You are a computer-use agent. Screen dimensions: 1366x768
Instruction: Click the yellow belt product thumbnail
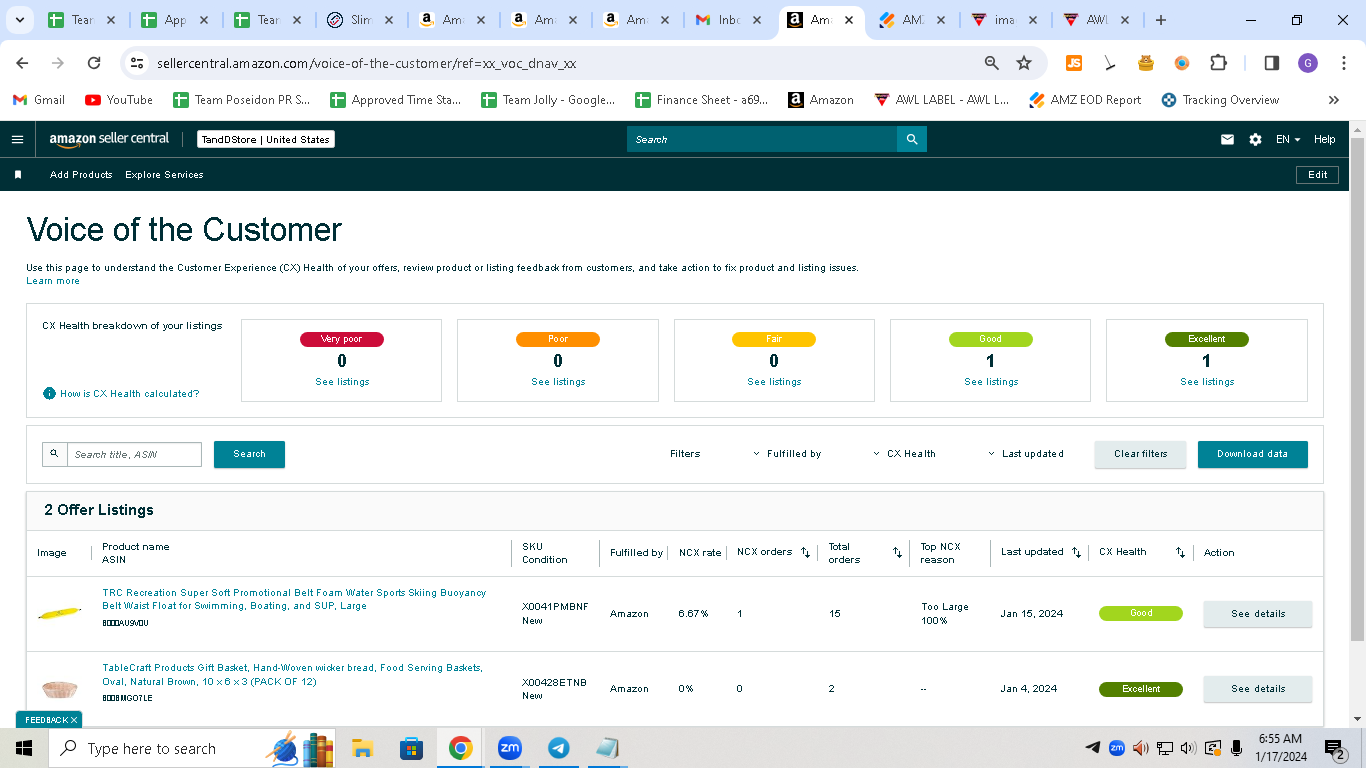60,613
